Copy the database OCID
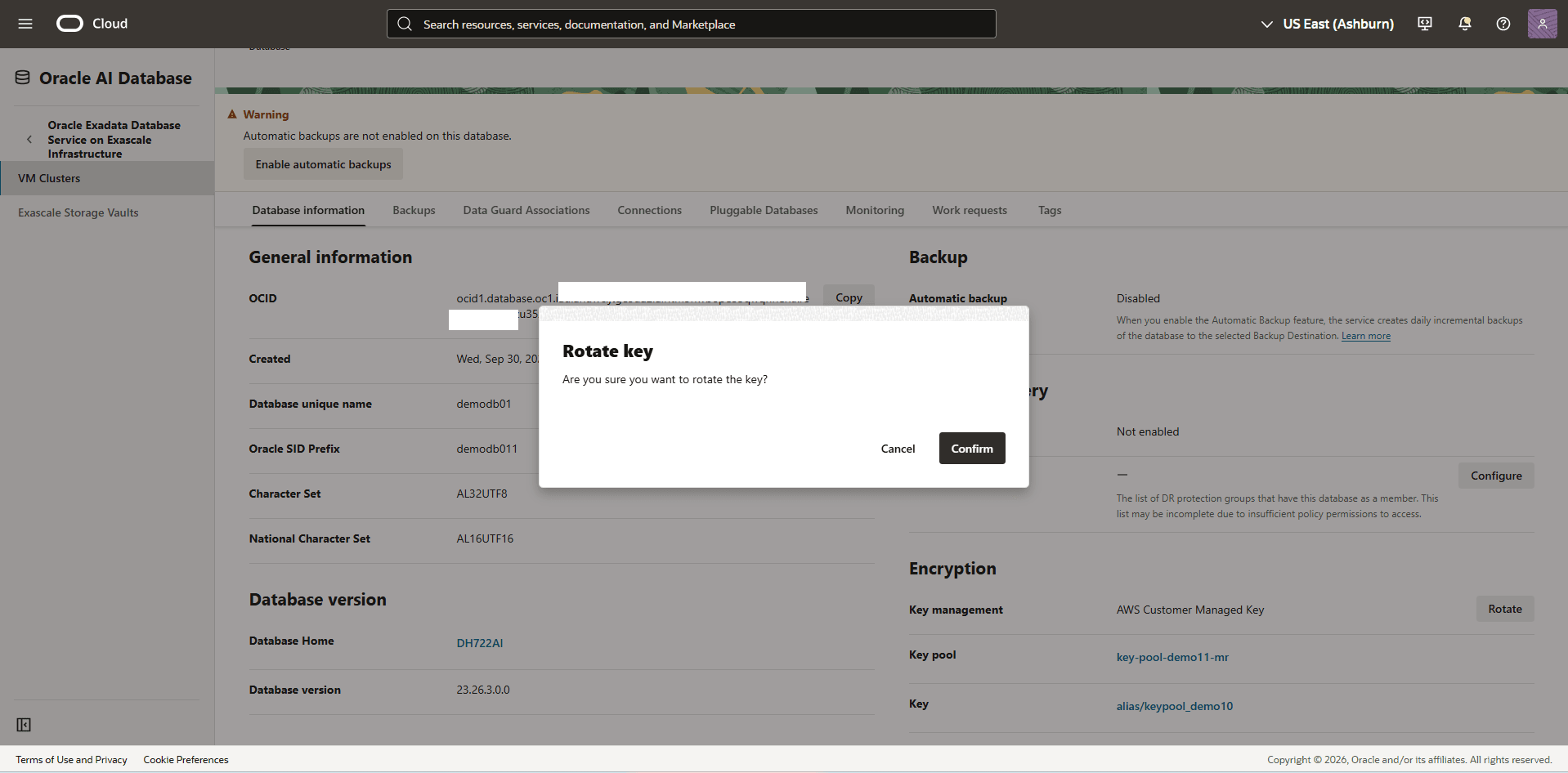This screenshot has width=1568, height=773. 849,297
